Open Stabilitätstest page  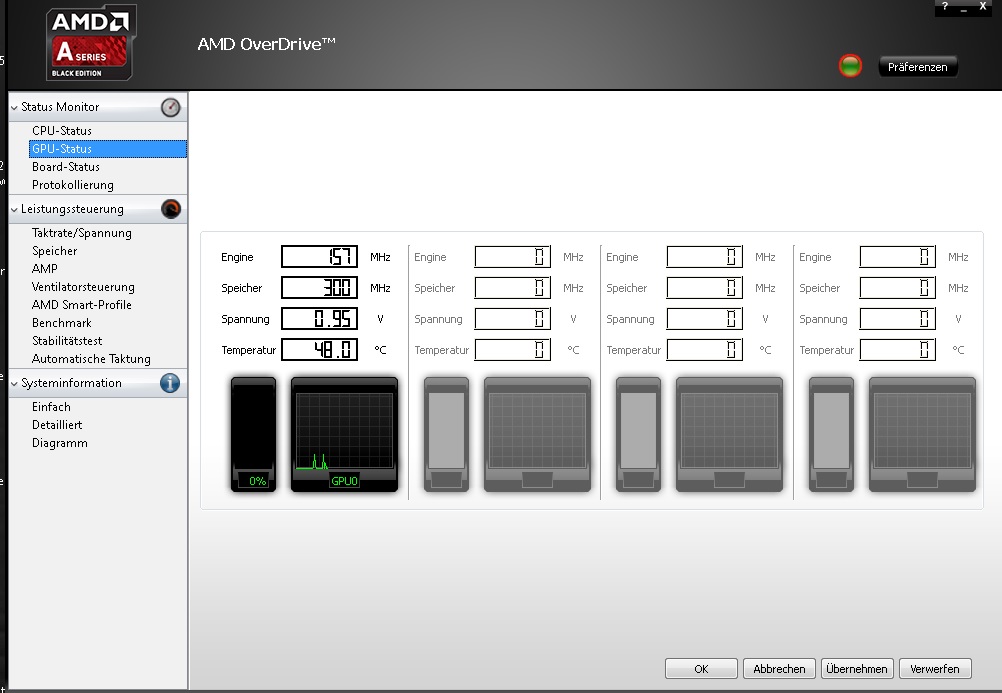tap(67, 341)
